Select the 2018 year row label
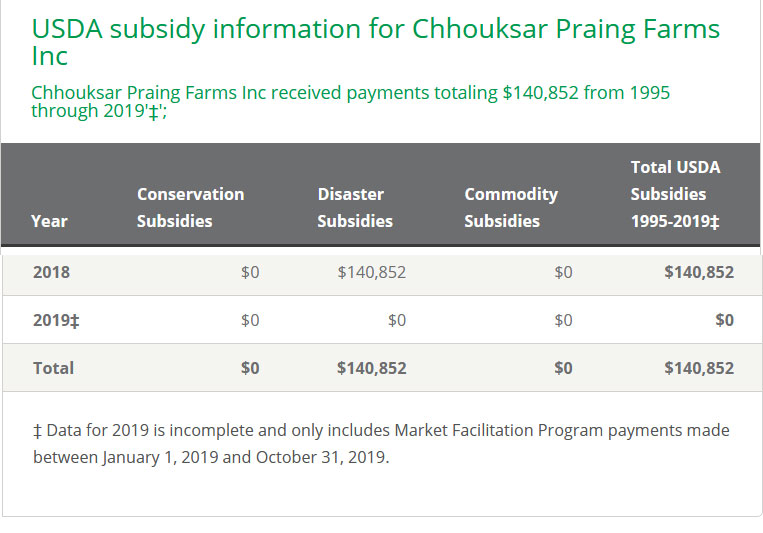Viewport: 763px width, 533px height. click(52, 272)
